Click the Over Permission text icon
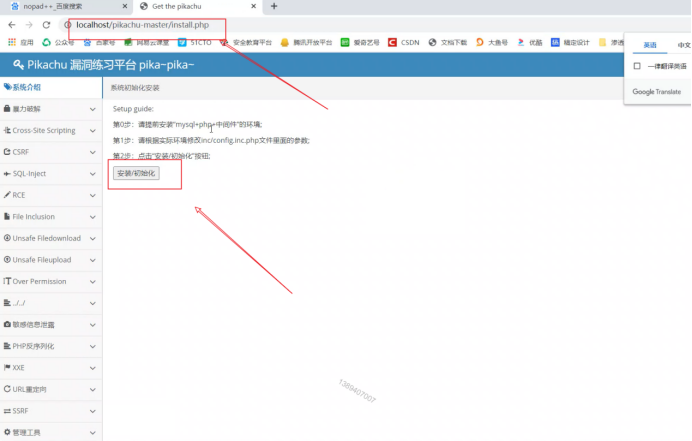 coord(7,281)
